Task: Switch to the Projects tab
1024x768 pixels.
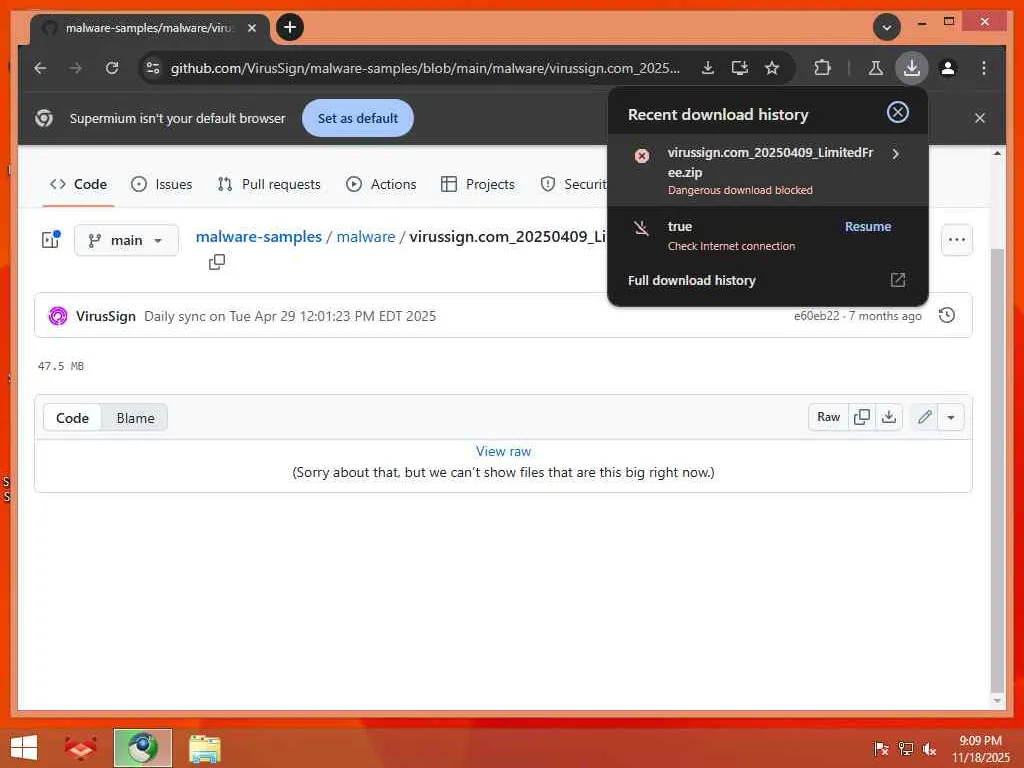Action: pyautogui.click(x=478, y=184)
